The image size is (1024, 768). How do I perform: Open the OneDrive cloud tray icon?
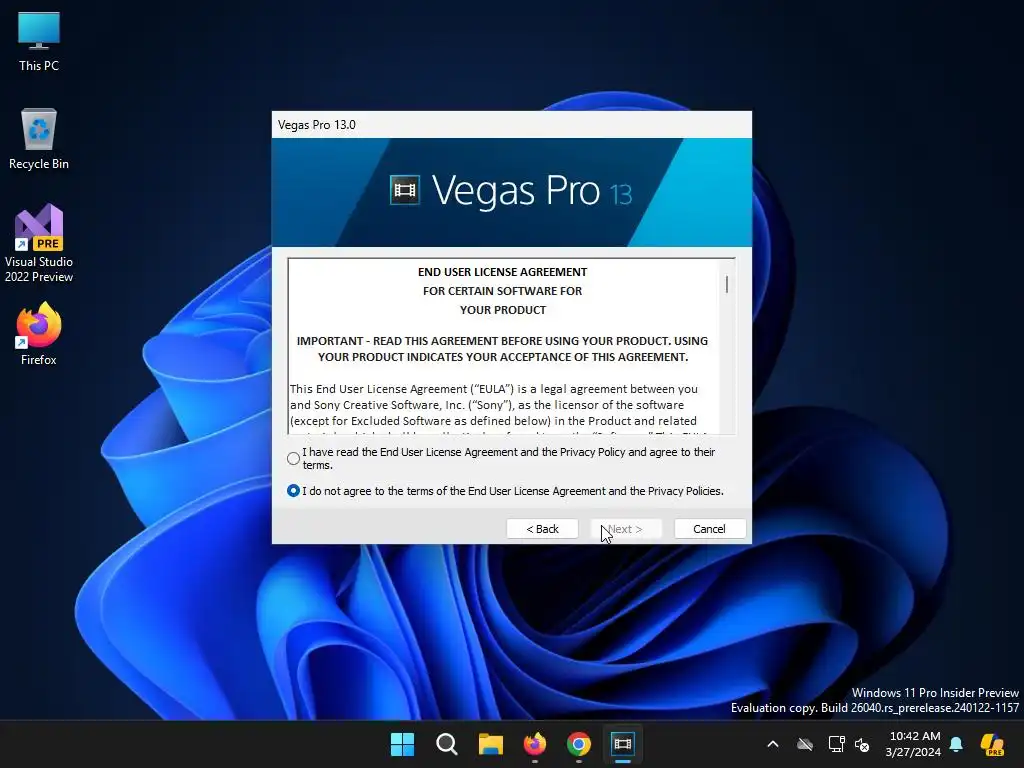[x=805, y=744]
